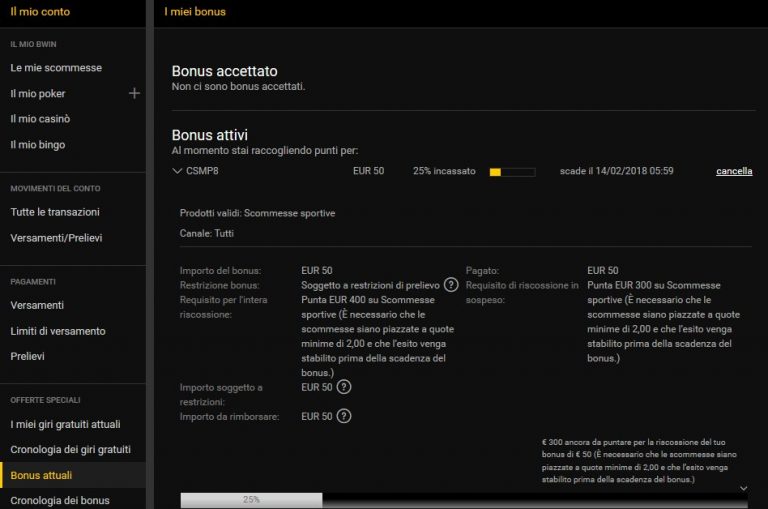
Task: Open Limiti di versamento
Action: pos(58,331)
